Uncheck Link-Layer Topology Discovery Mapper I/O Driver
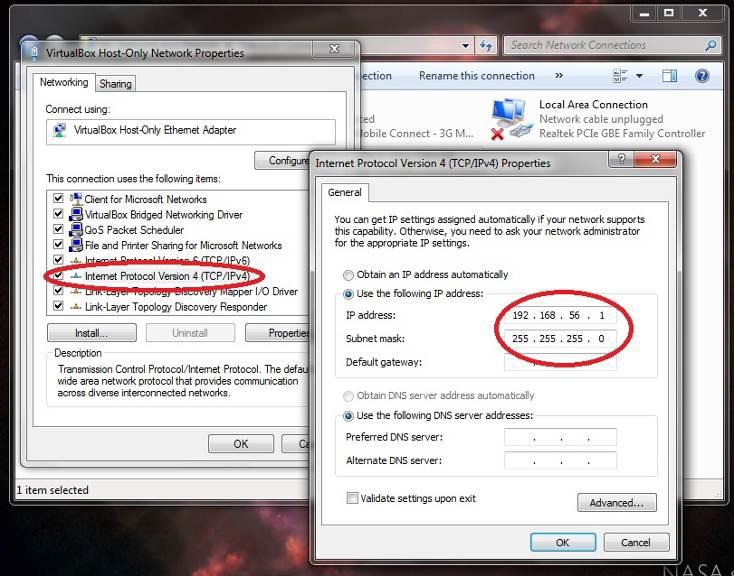 point(58,291)
